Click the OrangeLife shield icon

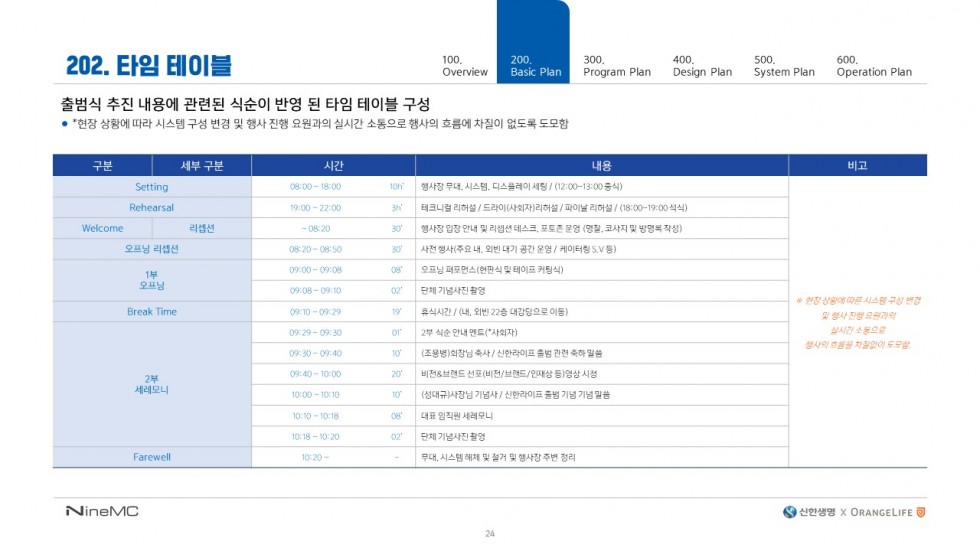921,512
